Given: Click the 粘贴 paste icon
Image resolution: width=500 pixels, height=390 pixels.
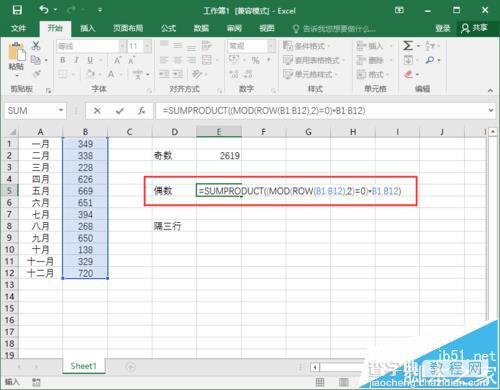Looking at the screenshot, I should pyautogui.click(x=16, y=53).
